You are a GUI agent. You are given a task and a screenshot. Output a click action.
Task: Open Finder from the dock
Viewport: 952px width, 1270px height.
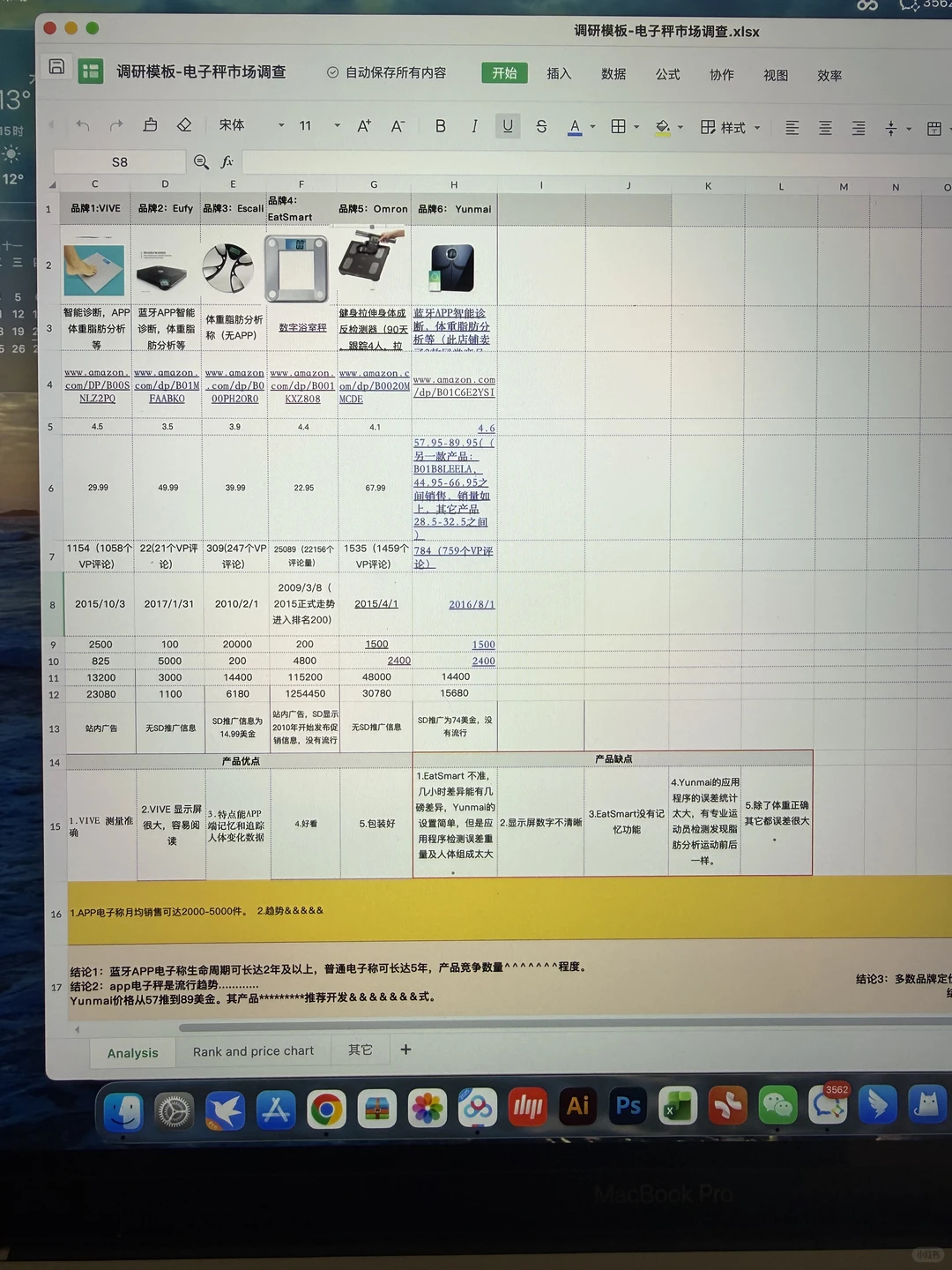[123, 1112]
